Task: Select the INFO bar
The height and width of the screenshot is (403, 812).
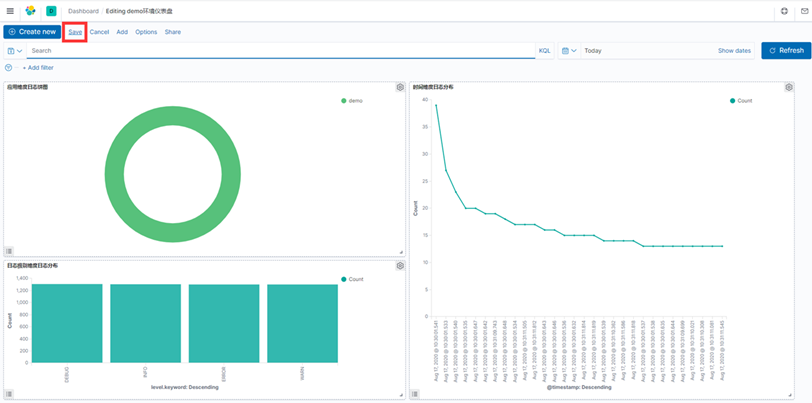Action: click(146, 323)
